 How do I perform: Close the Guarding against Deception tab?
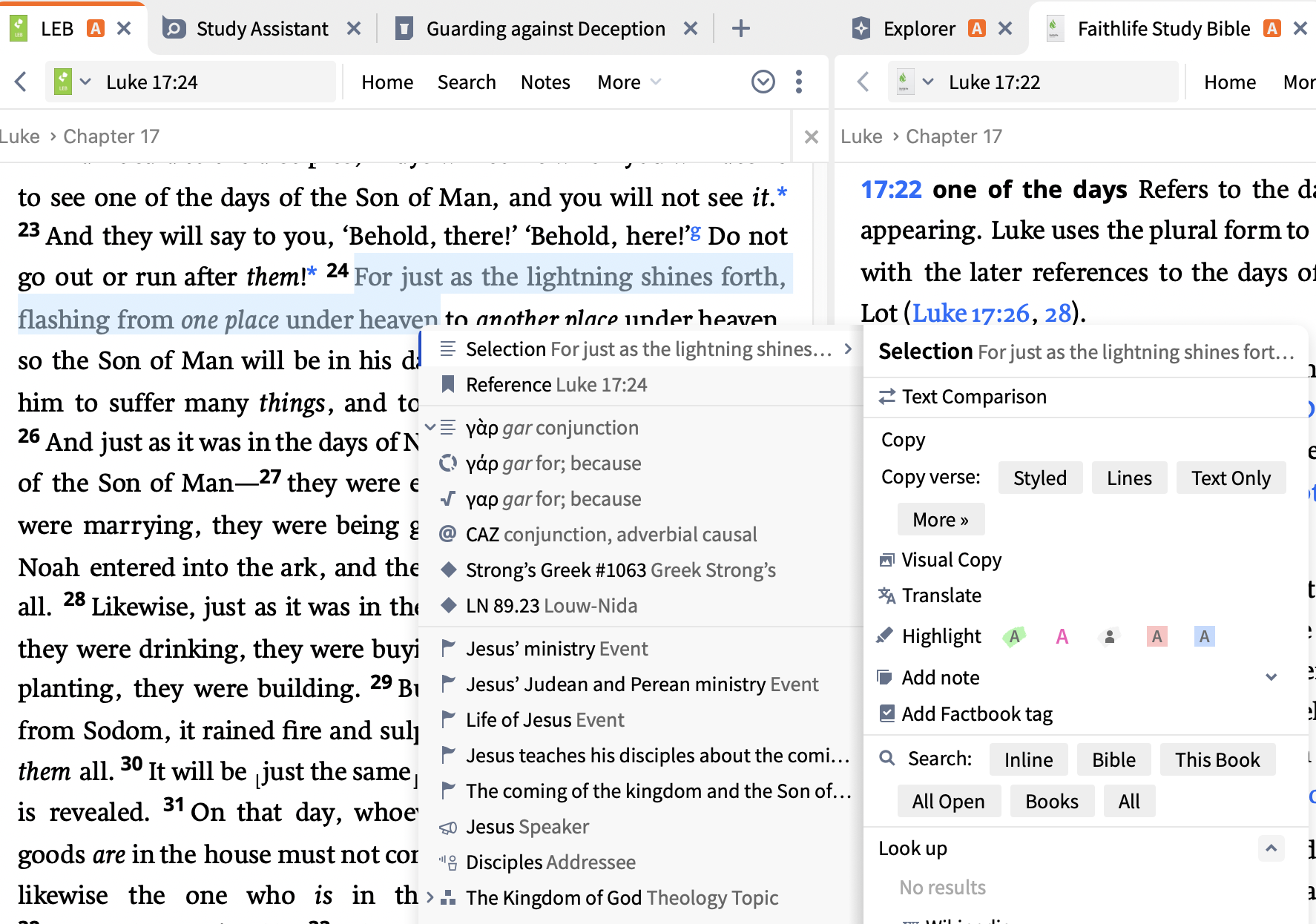[x=690, y=29]
